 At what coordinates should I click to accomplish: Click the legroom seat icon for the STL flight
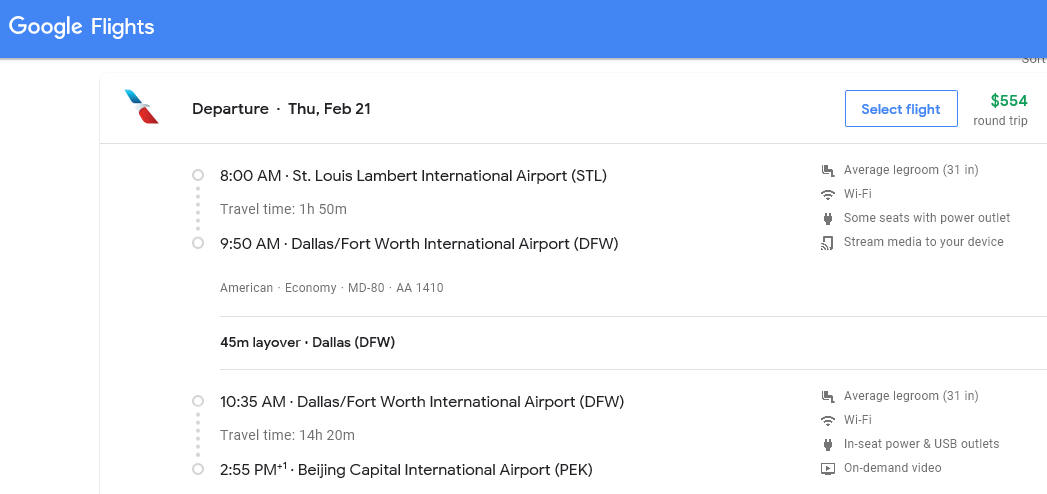click(828, 170)
